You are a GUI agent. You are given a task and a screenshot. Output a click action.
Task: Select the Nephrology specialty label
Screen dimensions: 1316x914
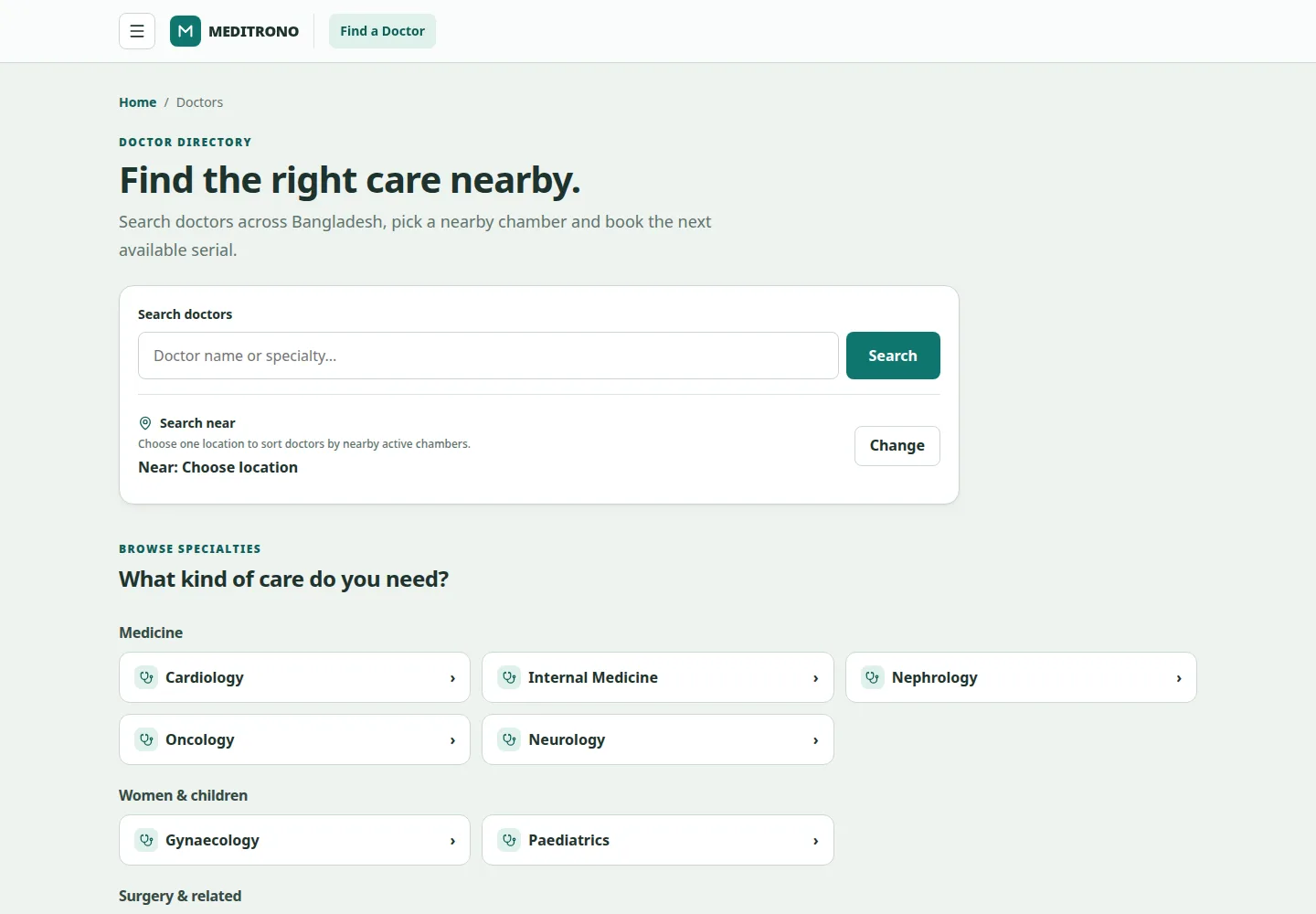[935, 677]
